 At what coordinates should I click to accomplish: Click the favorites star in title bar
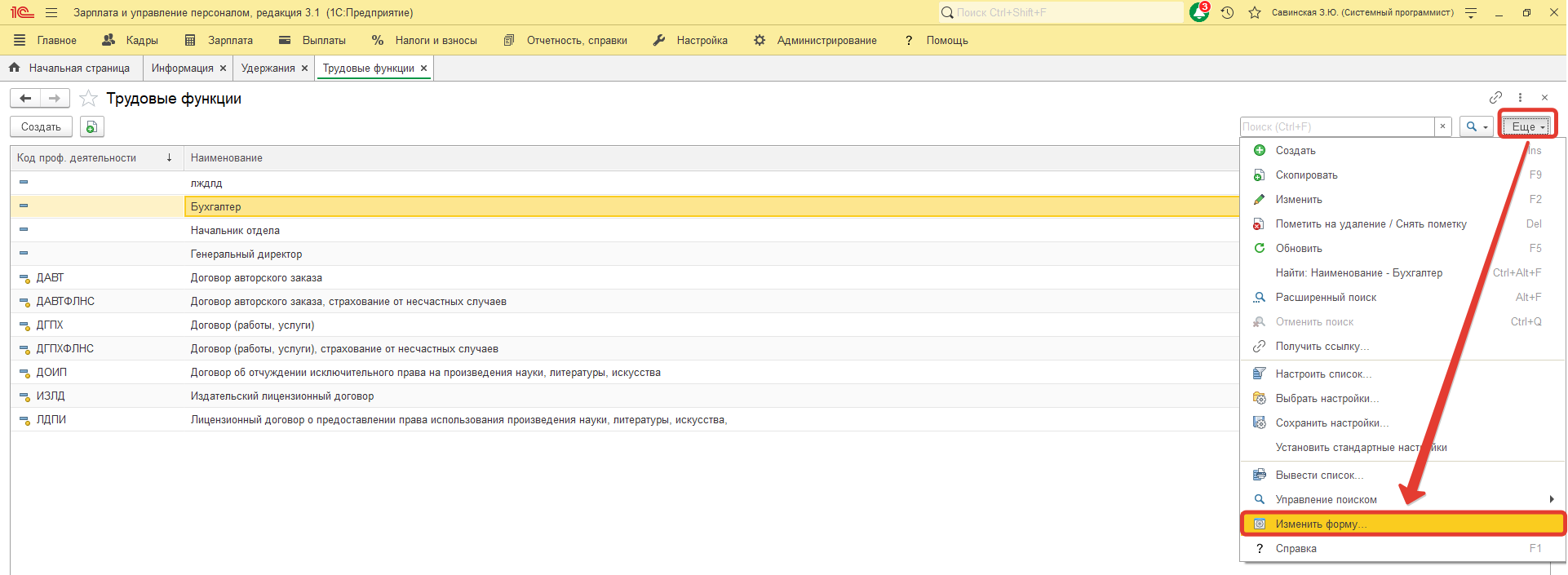1255,12
